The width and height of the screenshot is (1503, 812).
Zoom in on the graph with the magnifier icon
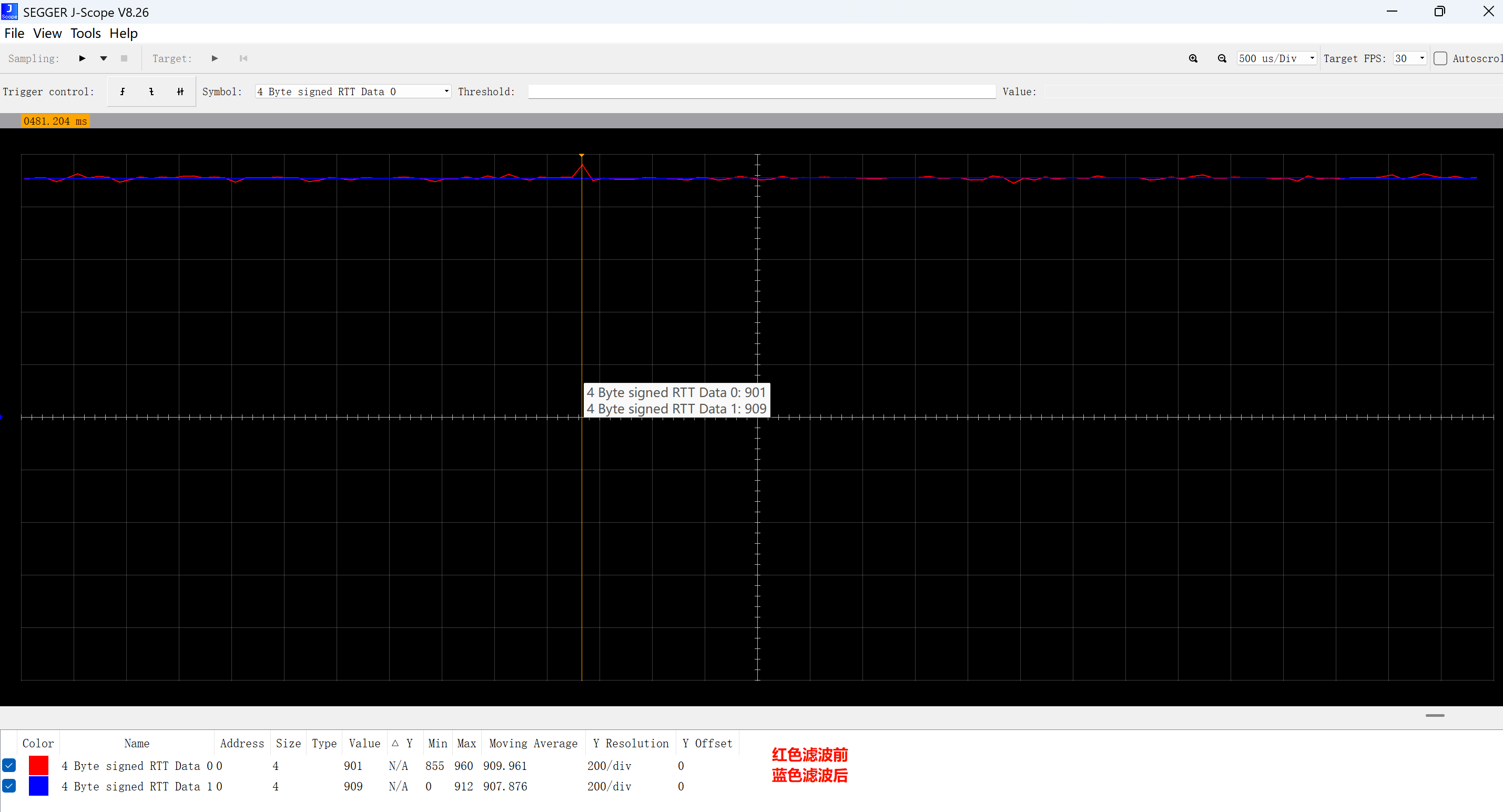point(1194,58)
